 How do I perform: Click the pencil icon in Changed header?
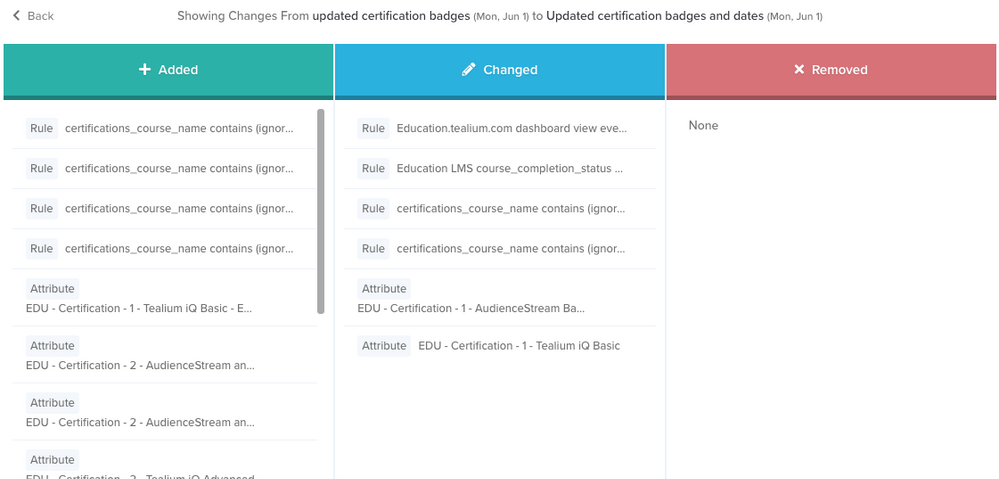point(468,70)
